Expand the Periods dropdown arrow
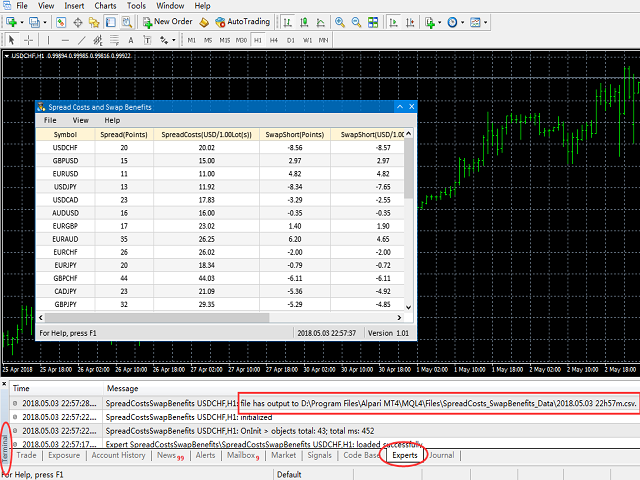Image resolution: width=640 pixels, height=480 pixels. pyautogui.click(x=462, y=22)
